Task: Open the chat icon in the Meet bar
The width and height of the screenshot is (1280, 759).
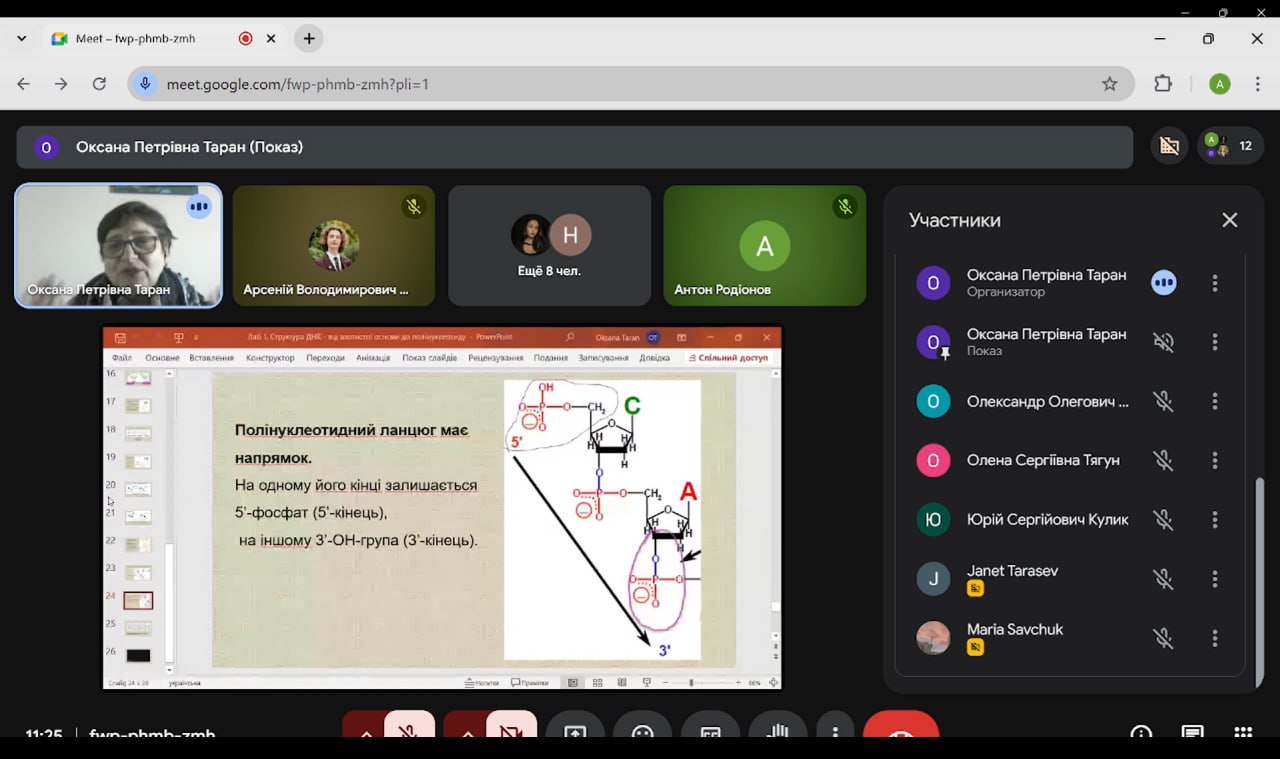Action: click(1192, 734)
